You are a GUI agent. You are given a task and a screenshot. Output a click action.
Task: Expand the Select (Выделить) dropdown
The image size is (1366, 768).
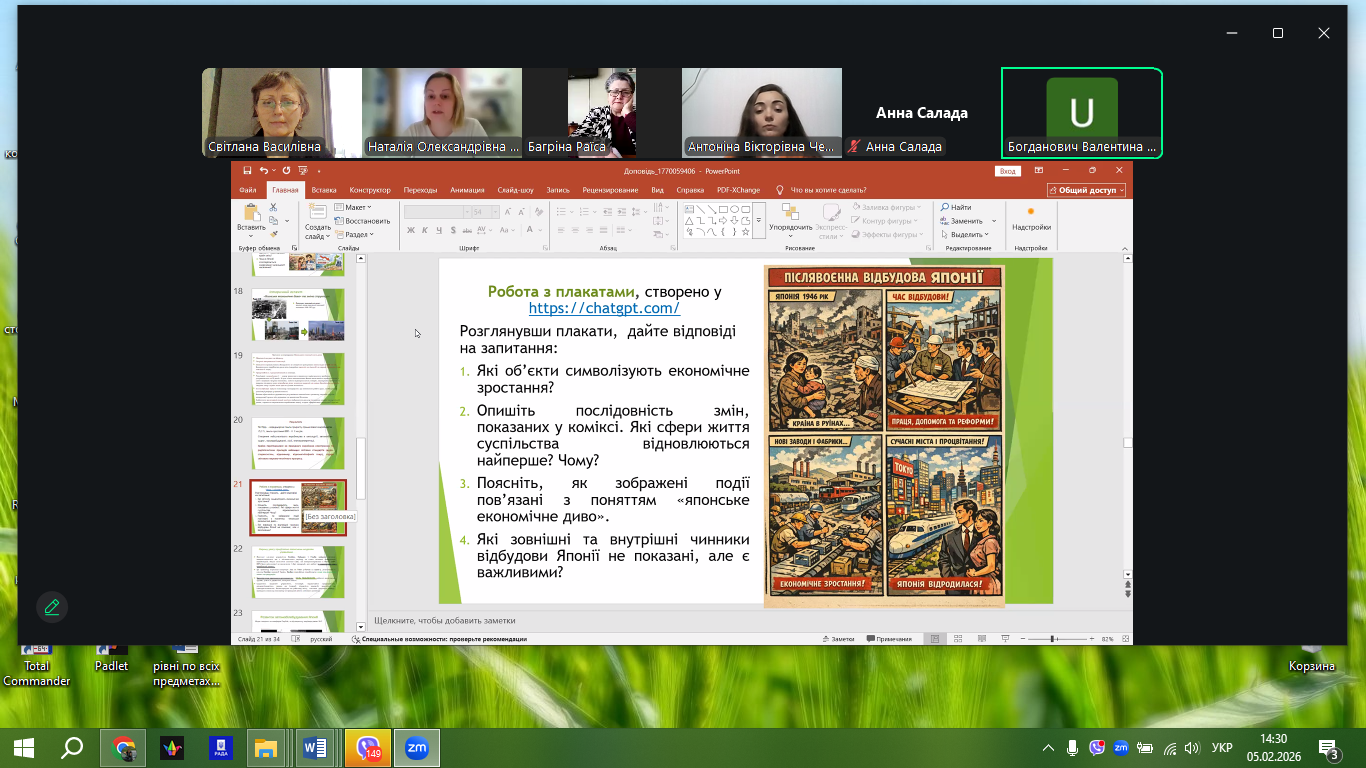pyautogui.click(x=967, y=235)
